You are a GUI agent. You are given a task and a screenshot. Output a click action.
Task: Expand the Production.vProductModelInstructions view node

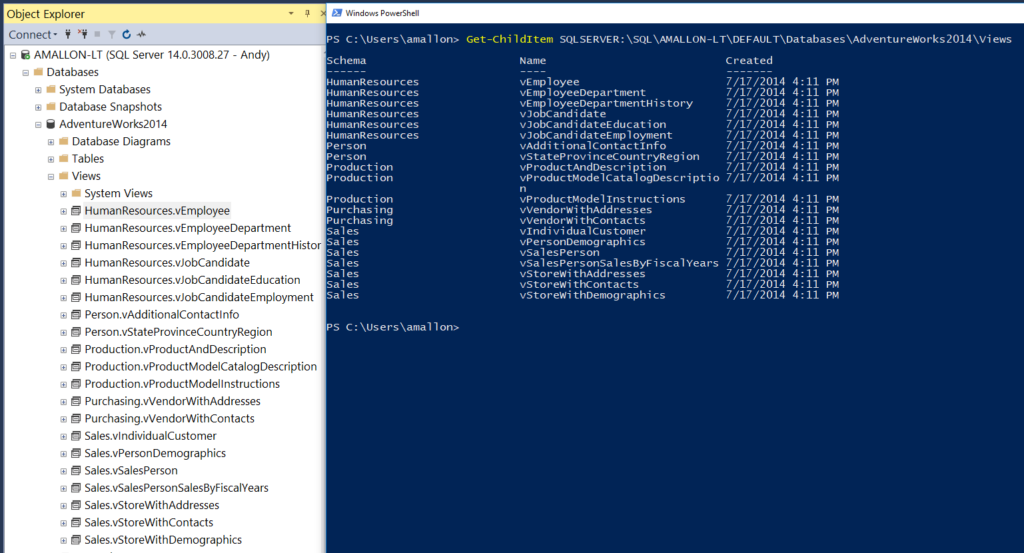pos(63,385)
